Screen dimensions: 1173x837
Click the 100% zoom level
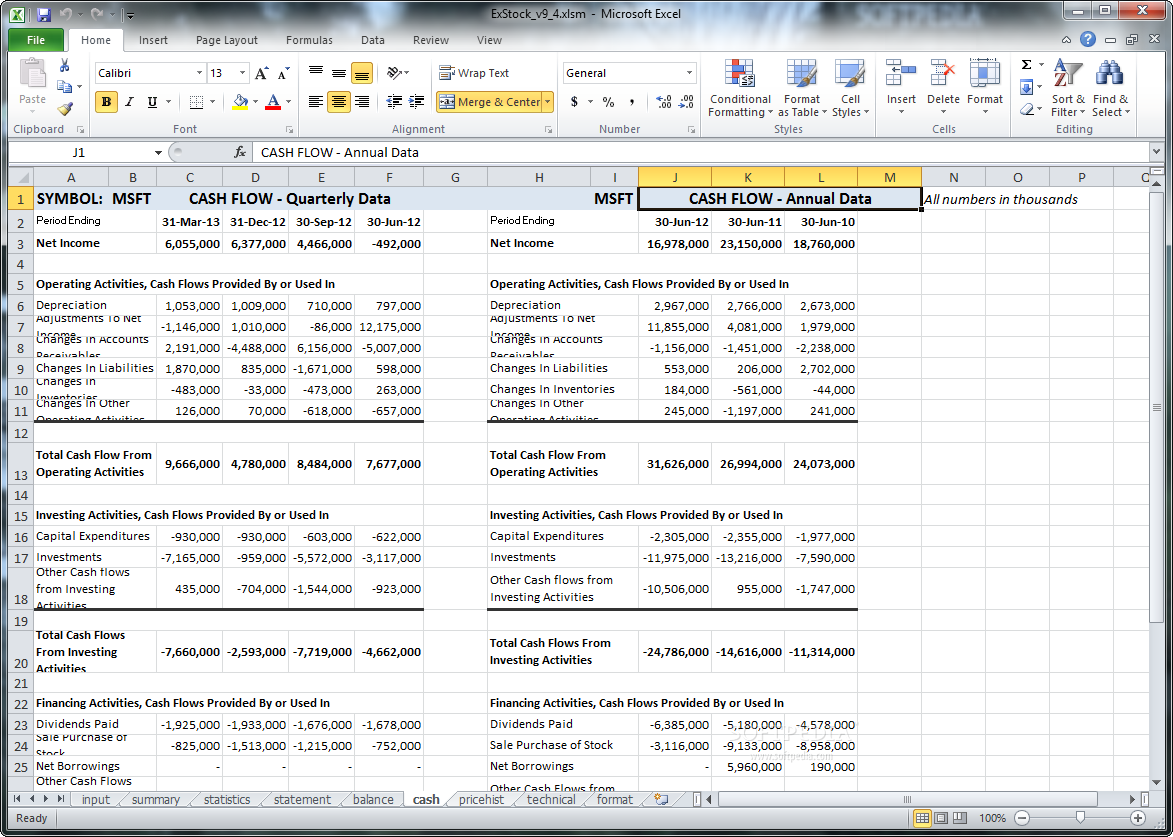[x=992, y=818]
